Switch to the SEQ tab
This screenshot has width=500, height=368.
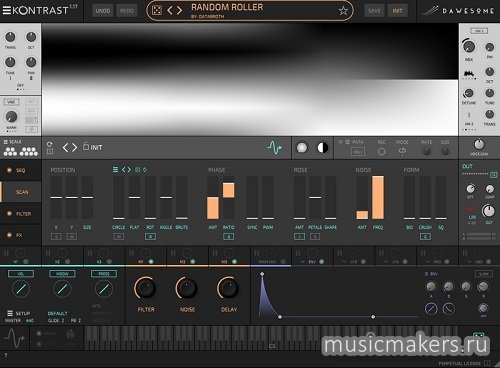pos(21,170)
